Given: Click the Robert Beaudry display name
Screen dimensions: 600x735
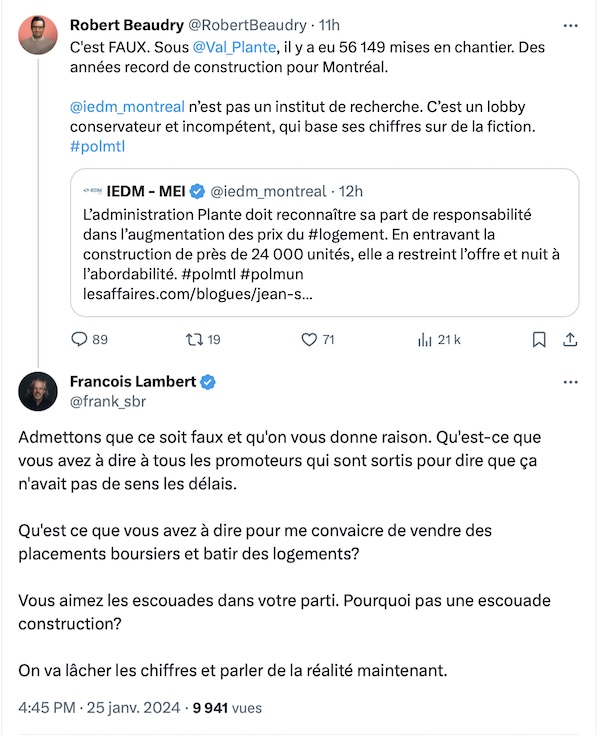Looking at the screenshot, I should tap(127, 25).
